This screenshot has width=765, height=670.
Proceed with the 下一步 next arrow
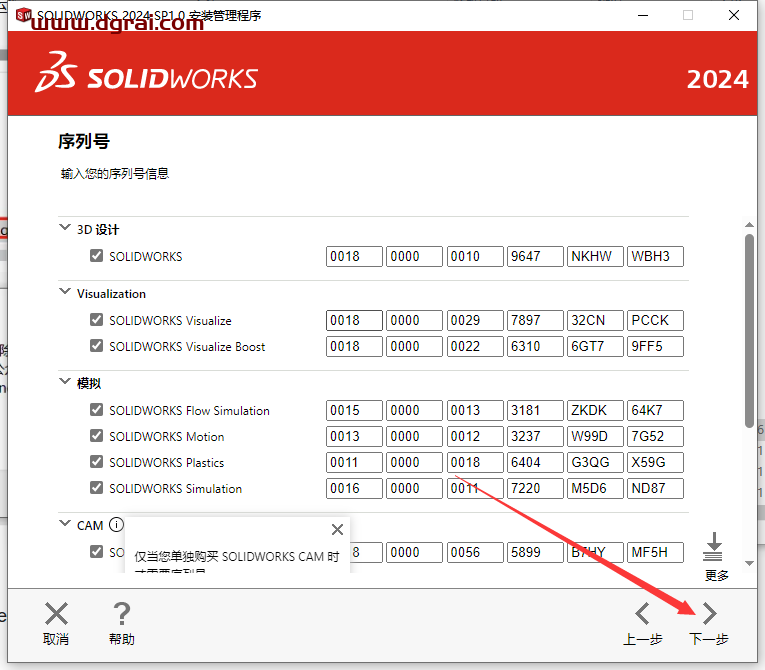[709, 613]
